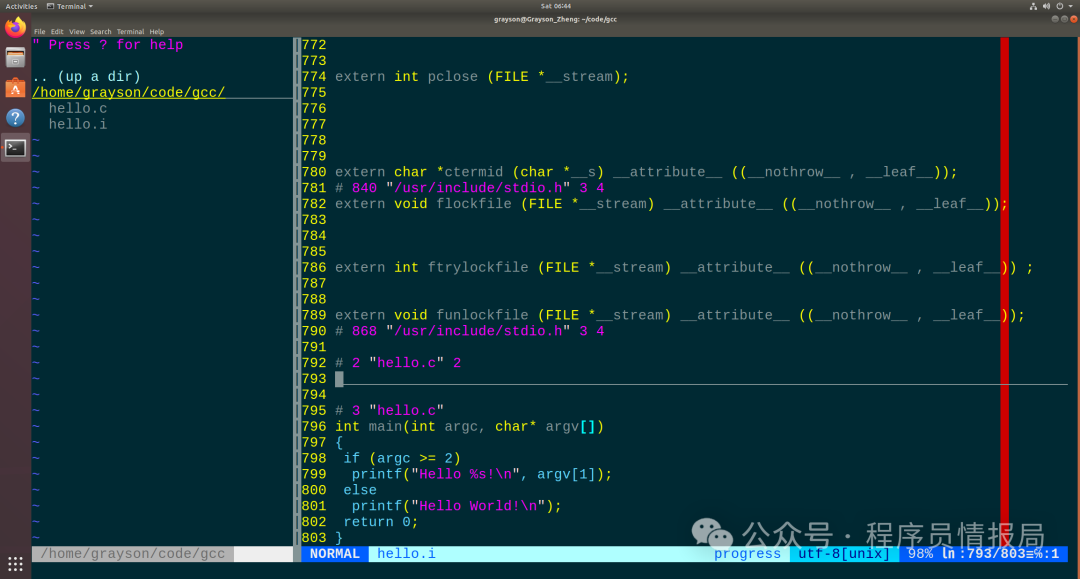The height and width of the screenshot is (579, 1080).
Task: Click the NORMAL mode indicator
Action: [335, 554]
